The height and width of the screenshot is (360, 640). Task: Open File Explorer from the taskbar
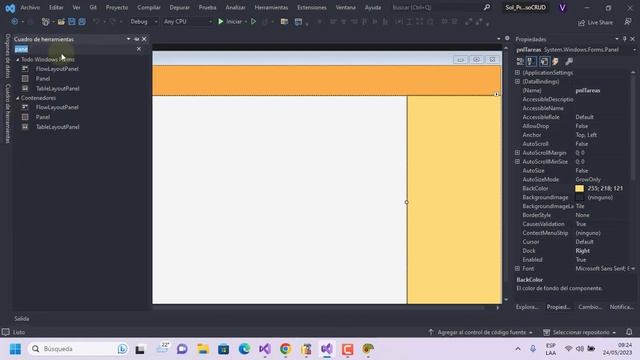tap(203, 349)
